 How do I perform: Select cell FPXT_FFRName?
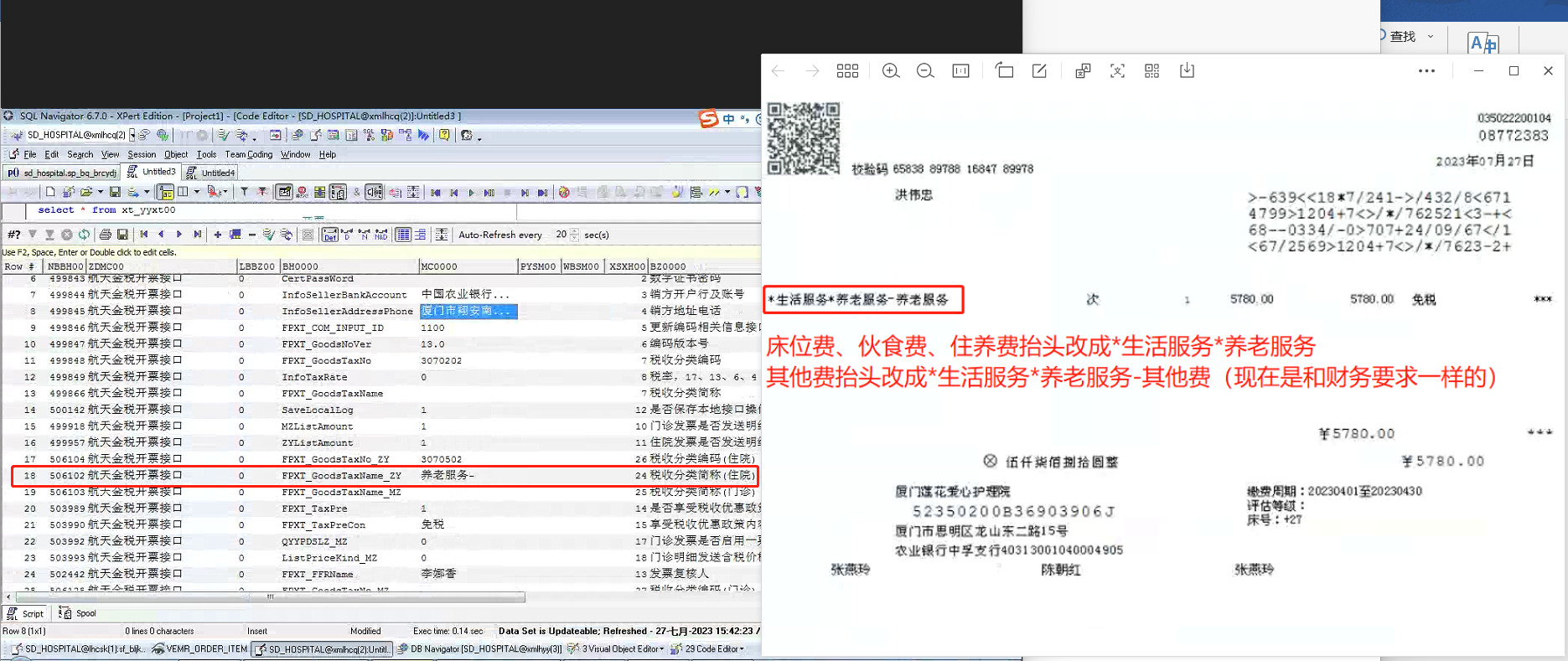pos(349,574)
